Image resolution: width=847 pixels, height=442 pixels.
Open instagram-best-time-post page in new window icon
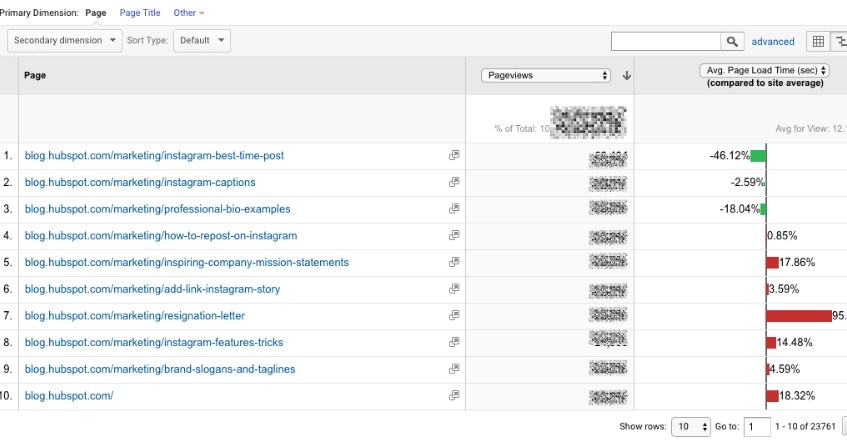point(454,156)
